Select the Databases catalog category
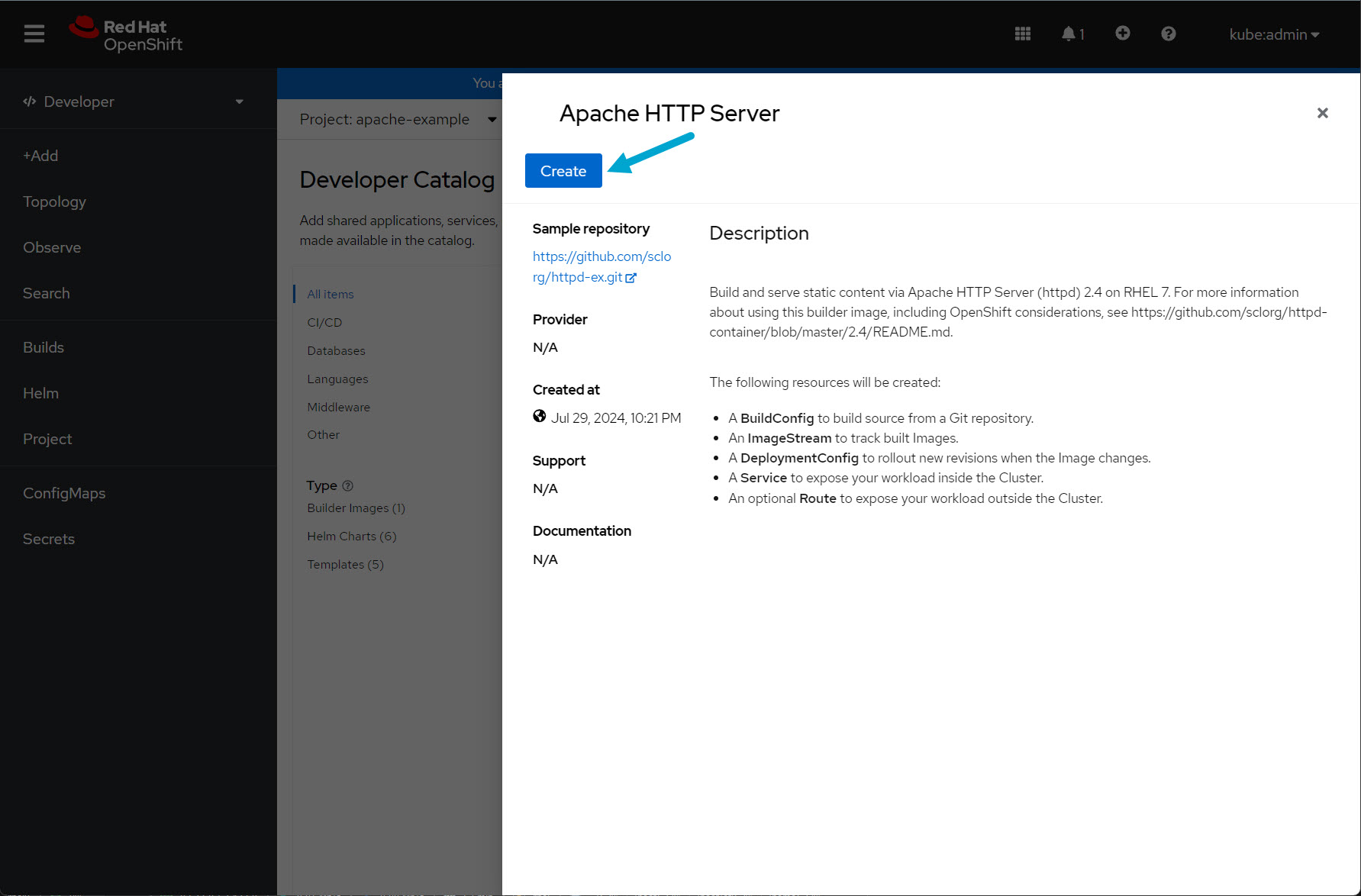 point(336,350)
